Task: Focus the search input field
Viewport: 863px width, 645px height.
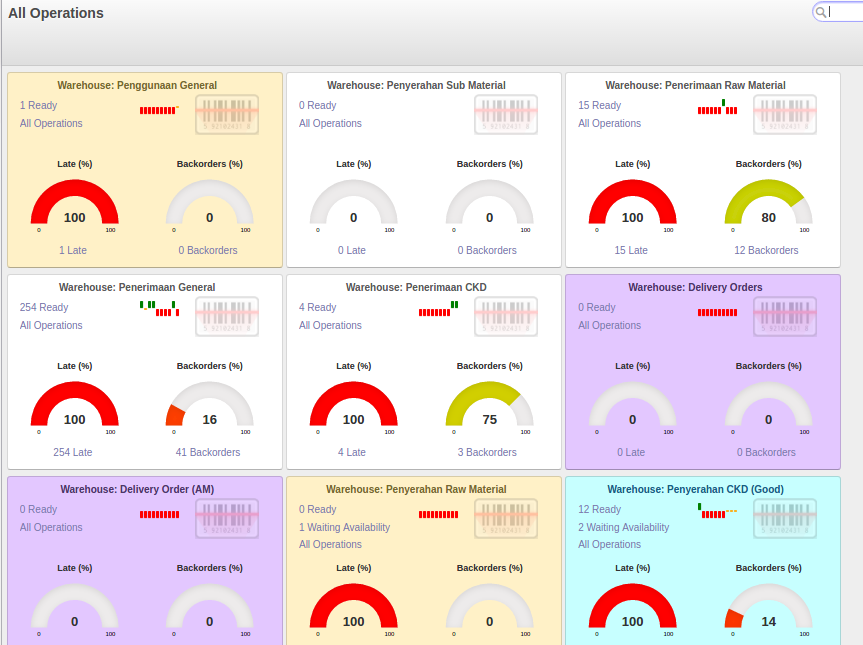Action: (x=845, y=12)
